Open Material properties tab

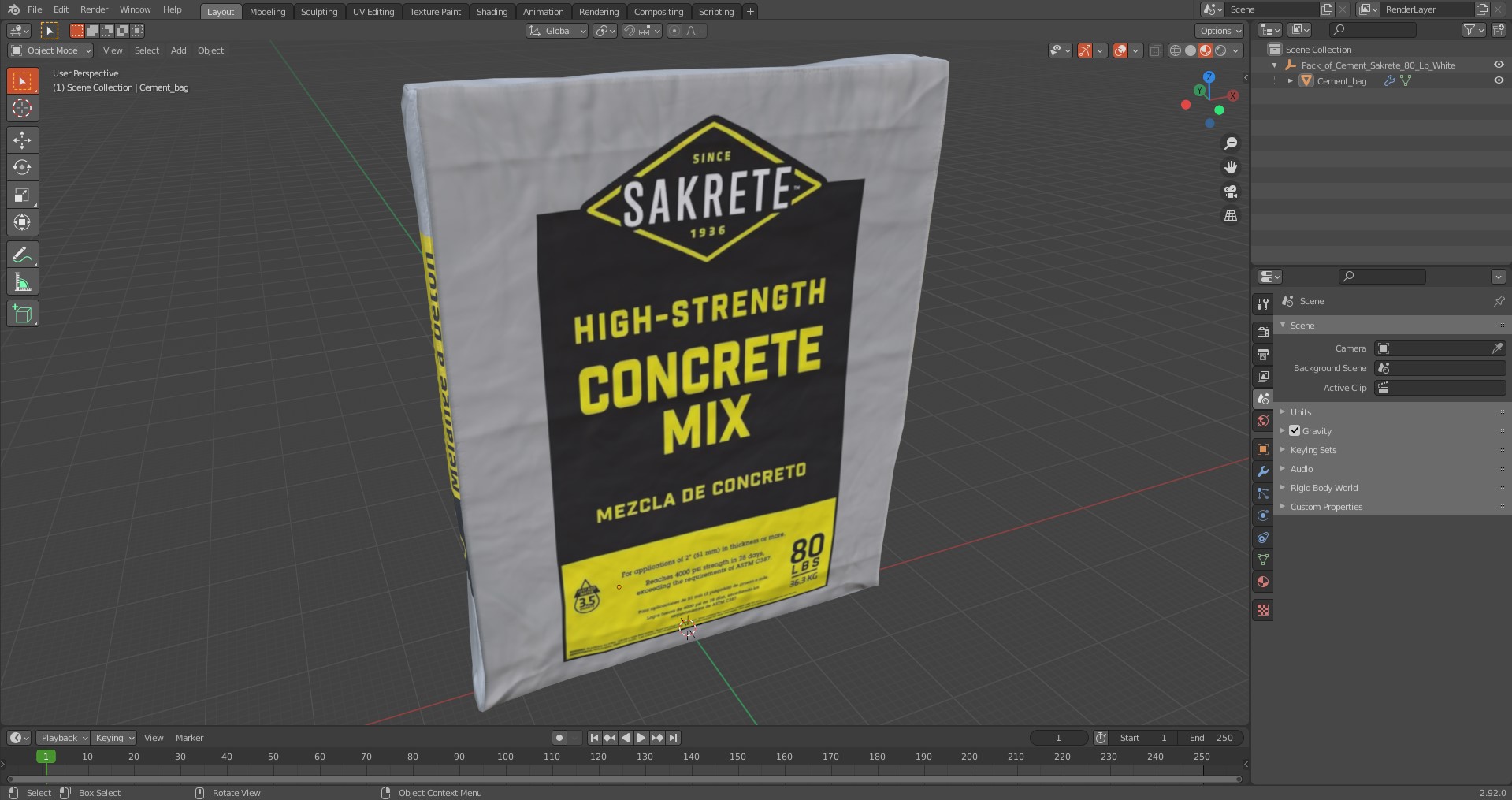(x=1263, y=582)
